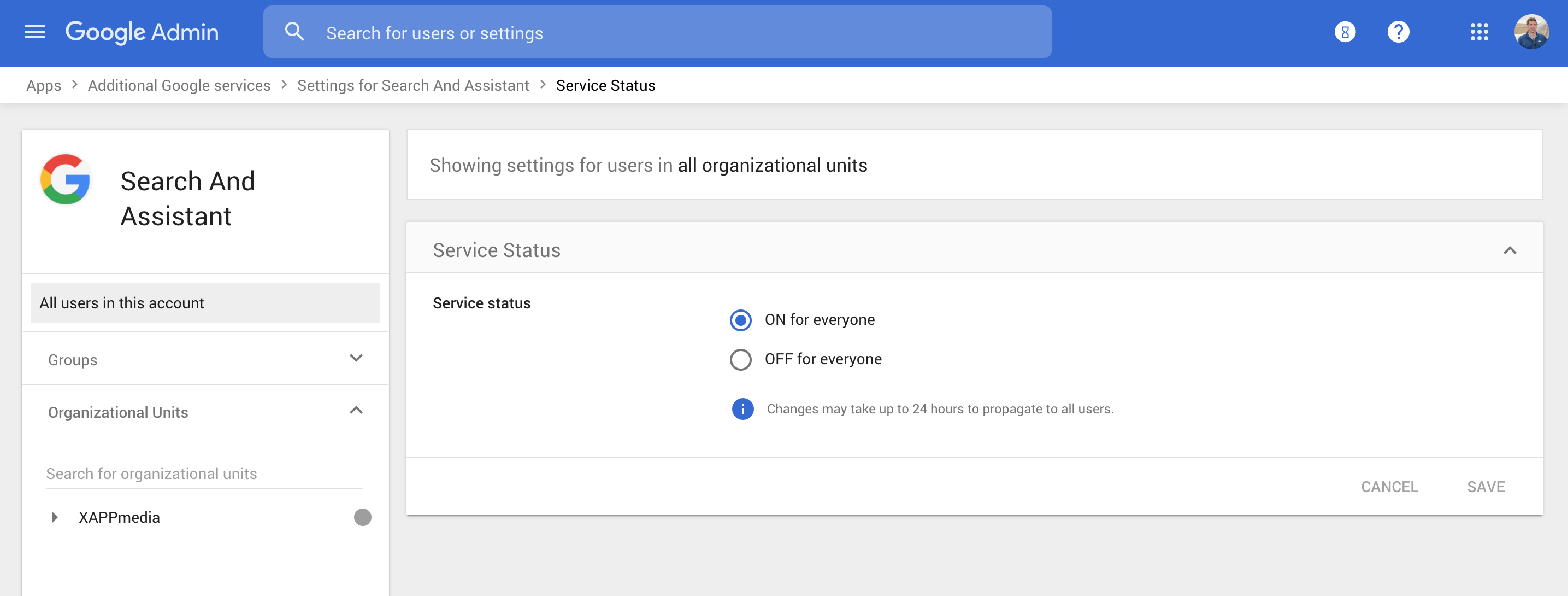Collapse the Organizational Units section
This screenshot has height=596, width=1568.
tap(205, 411)
